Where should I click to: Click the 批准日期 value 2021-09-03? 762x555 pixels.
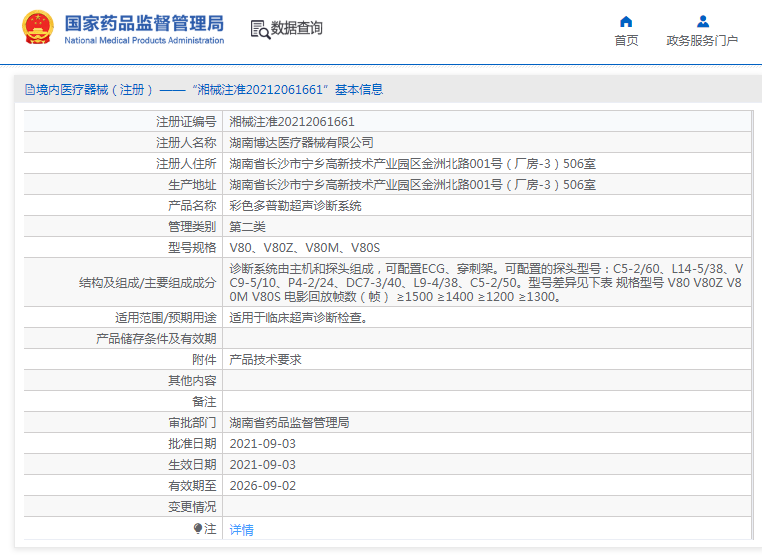(262, 444)
